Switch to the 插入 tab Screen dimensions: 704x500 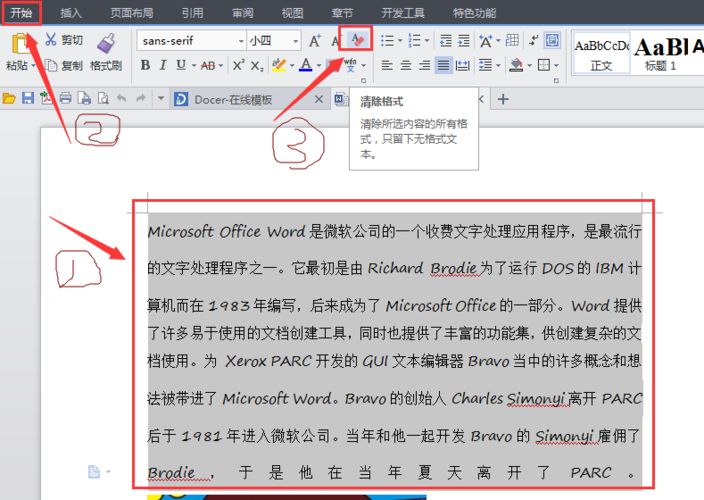tap(71, 13)
